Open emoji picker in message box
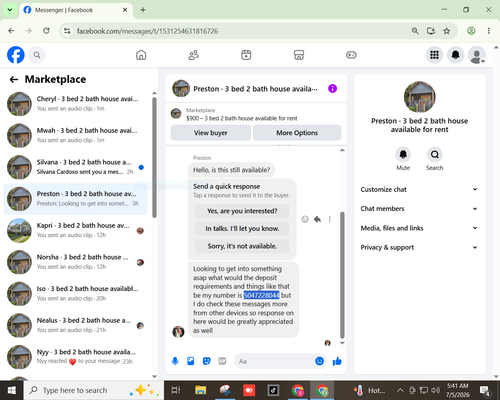 tap(319, 361)
